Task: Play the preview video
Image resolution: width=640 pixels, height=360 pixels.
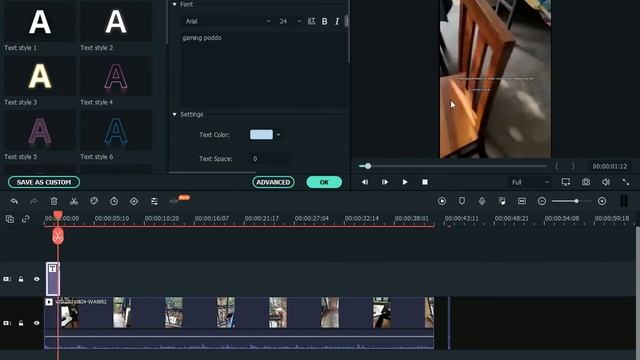Action: (404, 182)
